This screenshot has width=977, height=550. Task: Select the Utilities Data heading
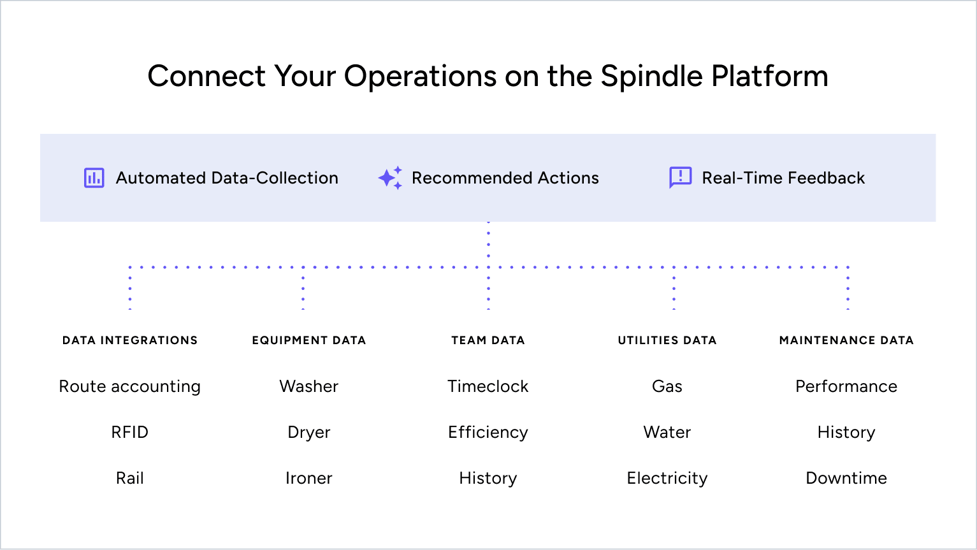coord(667,340)
